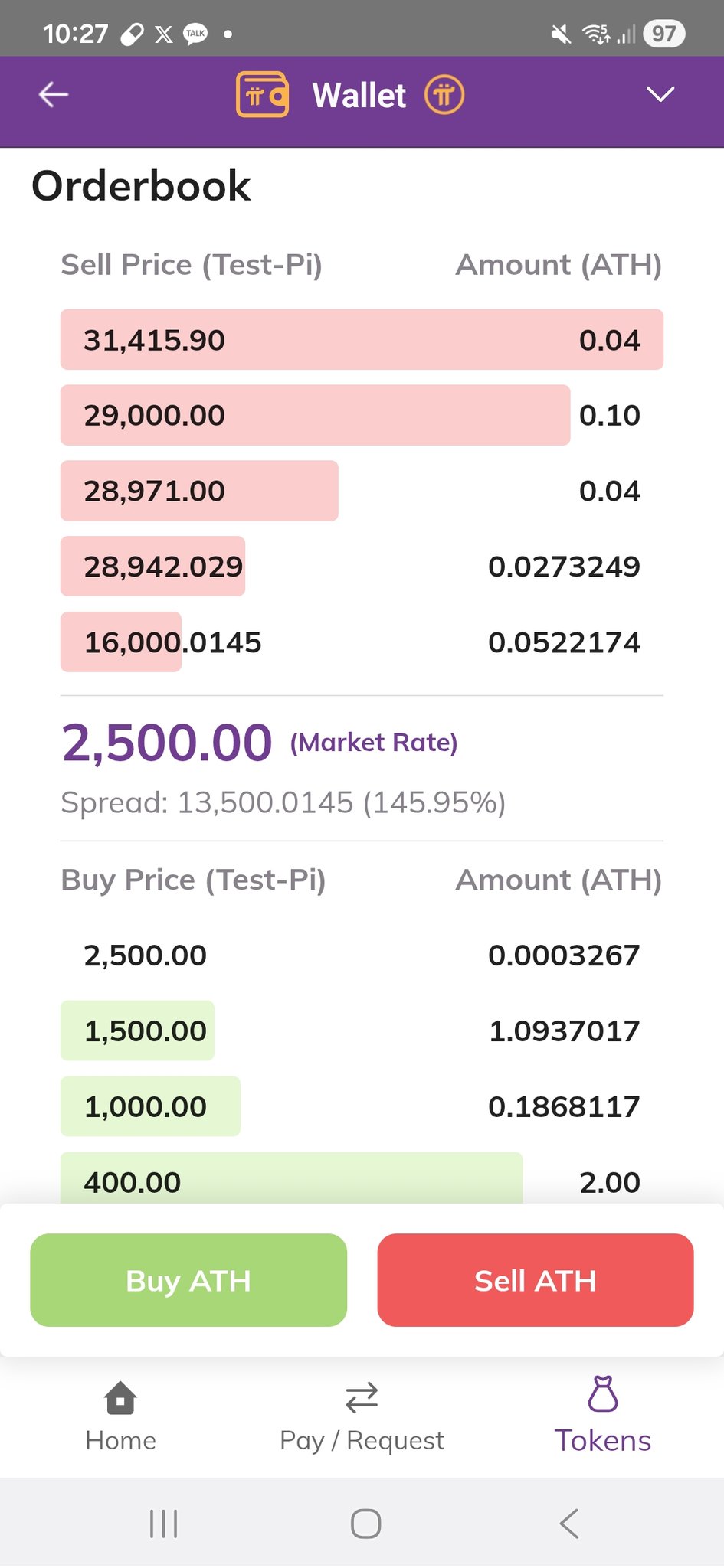Expand the header chevron dropdown

660,94
